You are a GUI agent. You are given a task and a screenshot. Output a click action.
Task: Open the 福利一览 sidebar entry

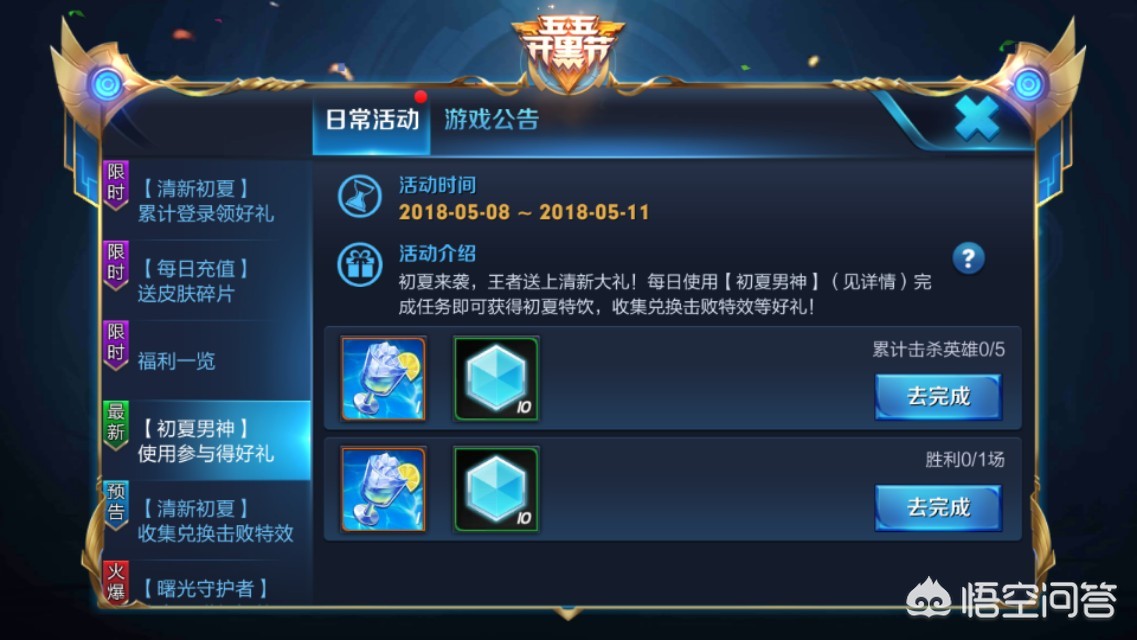(207, 360)
